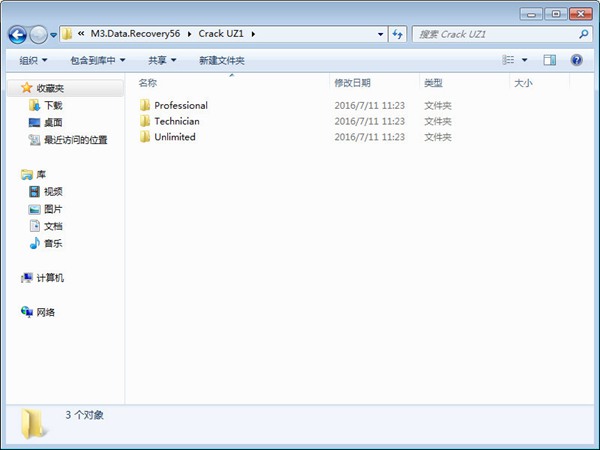Click the Unlimited folder name
Image resolution: width=600 pixels, height=450 pixels.
pyautogui.click(x=175, y=137)
